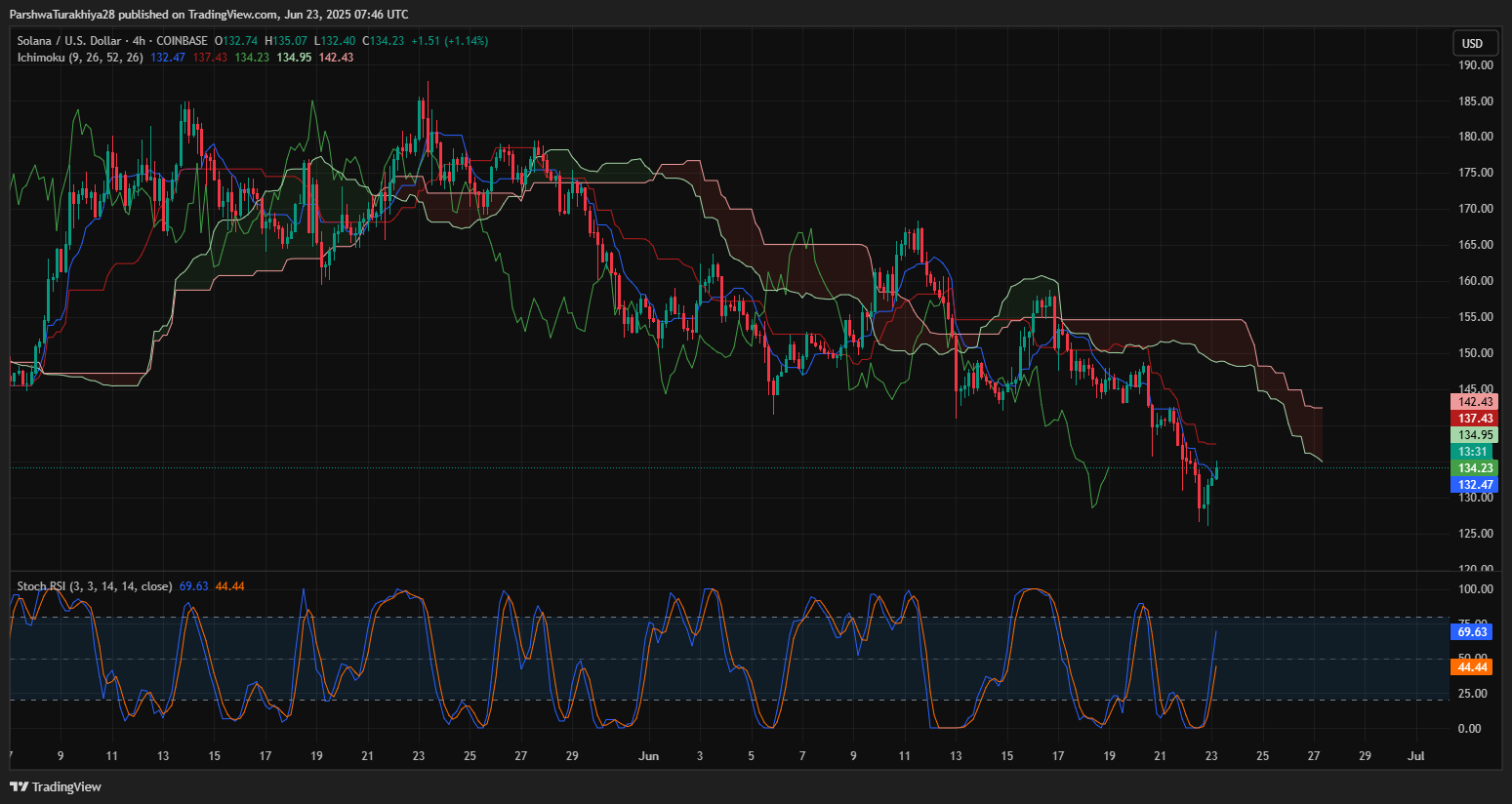Click the 13:31 bar countdown timer label
Screen dimensions: 1512x804
(1473, 452)
